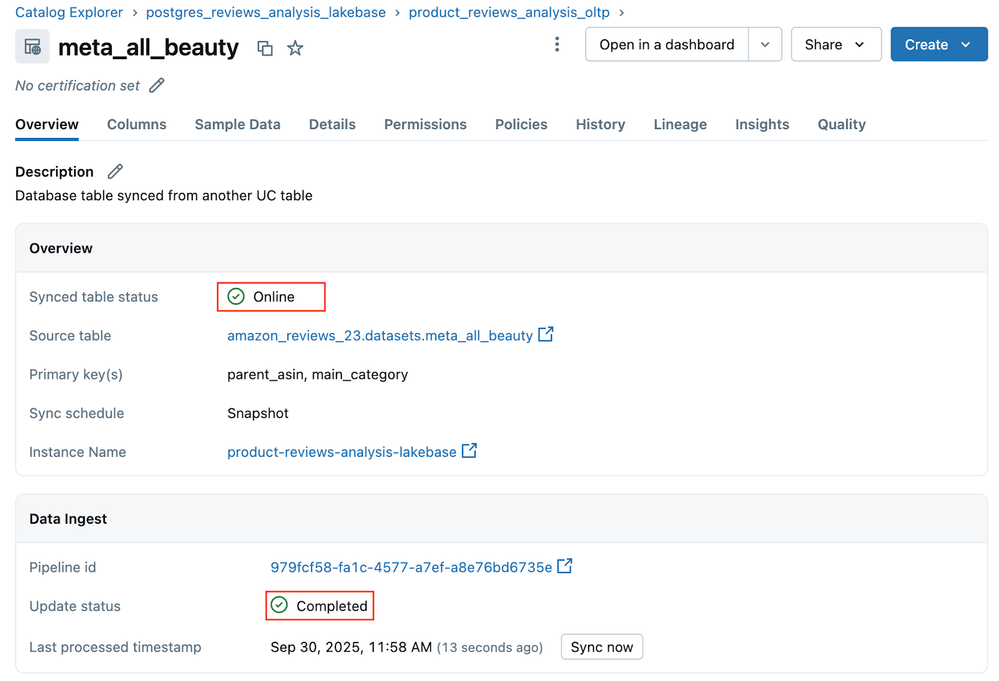Open the amazon_reviews_23.datasets.meta_all_beauty source link

tap(379, 336)
